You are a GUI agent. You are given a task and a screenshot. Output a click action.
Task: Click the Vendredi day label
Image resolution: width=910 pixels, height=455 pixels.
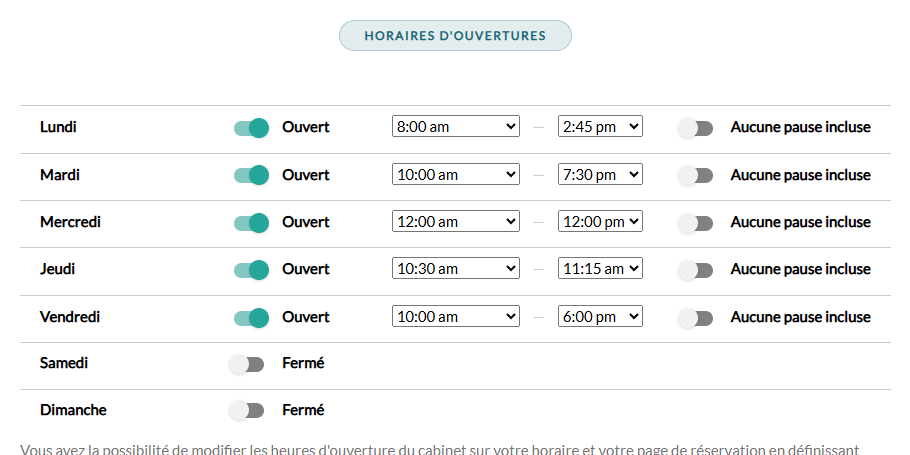click(x=70, y=317)
